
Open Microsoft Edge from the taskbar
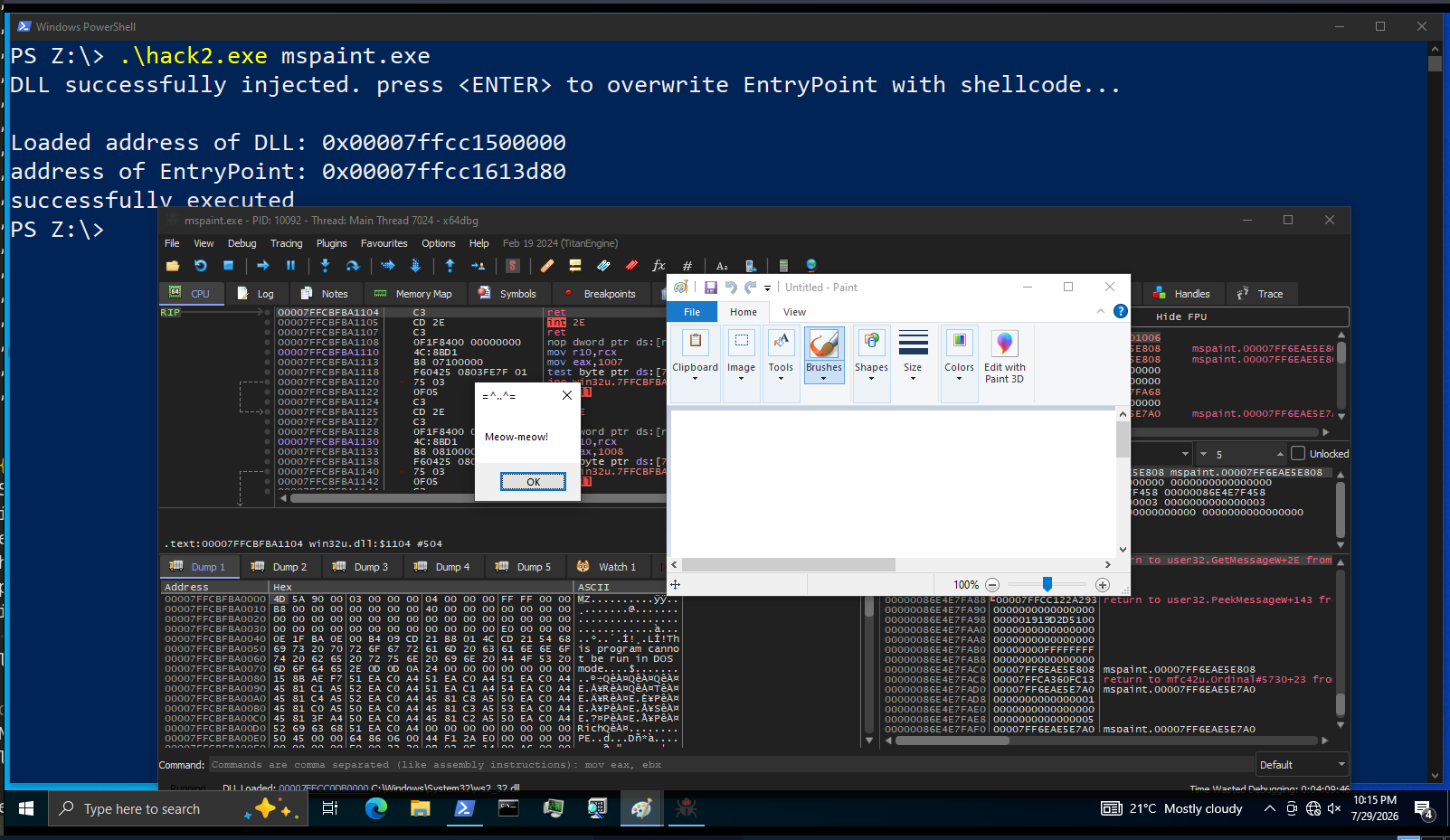click(375, 808)
